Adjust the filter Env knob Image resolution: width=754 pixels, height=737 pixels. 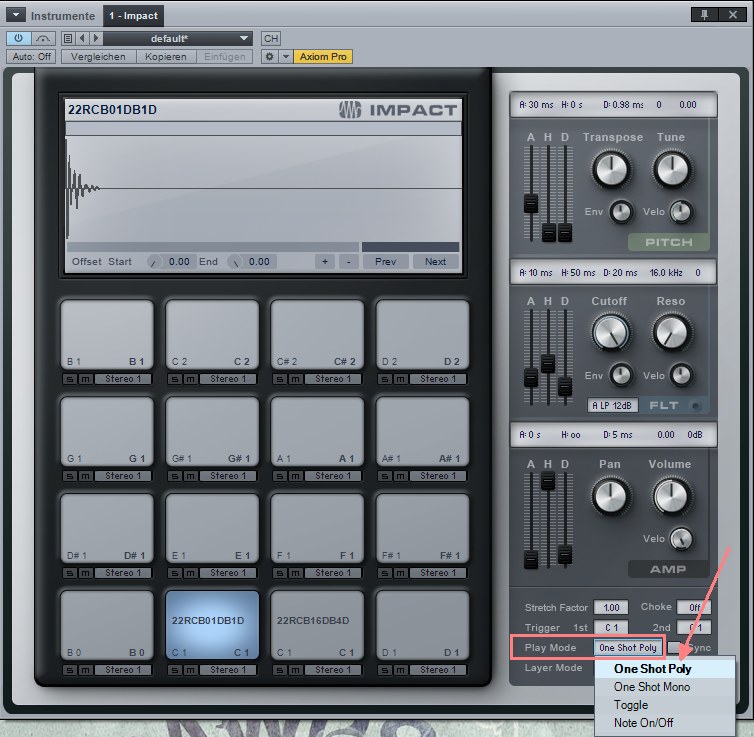[x=621, y=375]
